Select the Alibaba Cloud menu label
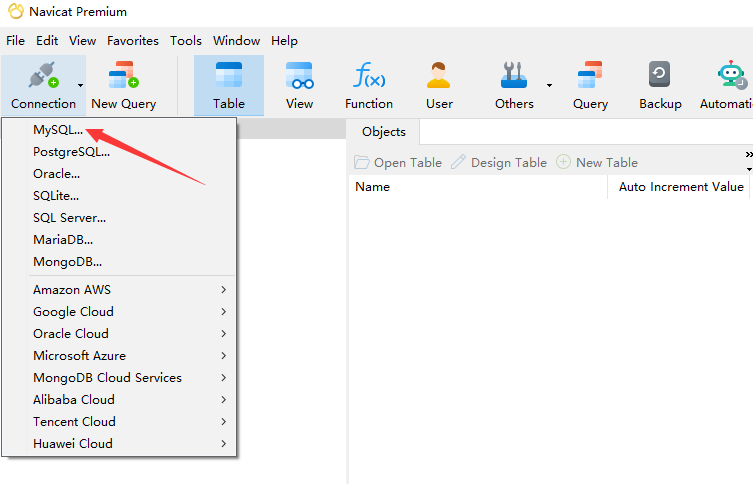This screenshot has height=484, width=753. coord(73,399)
